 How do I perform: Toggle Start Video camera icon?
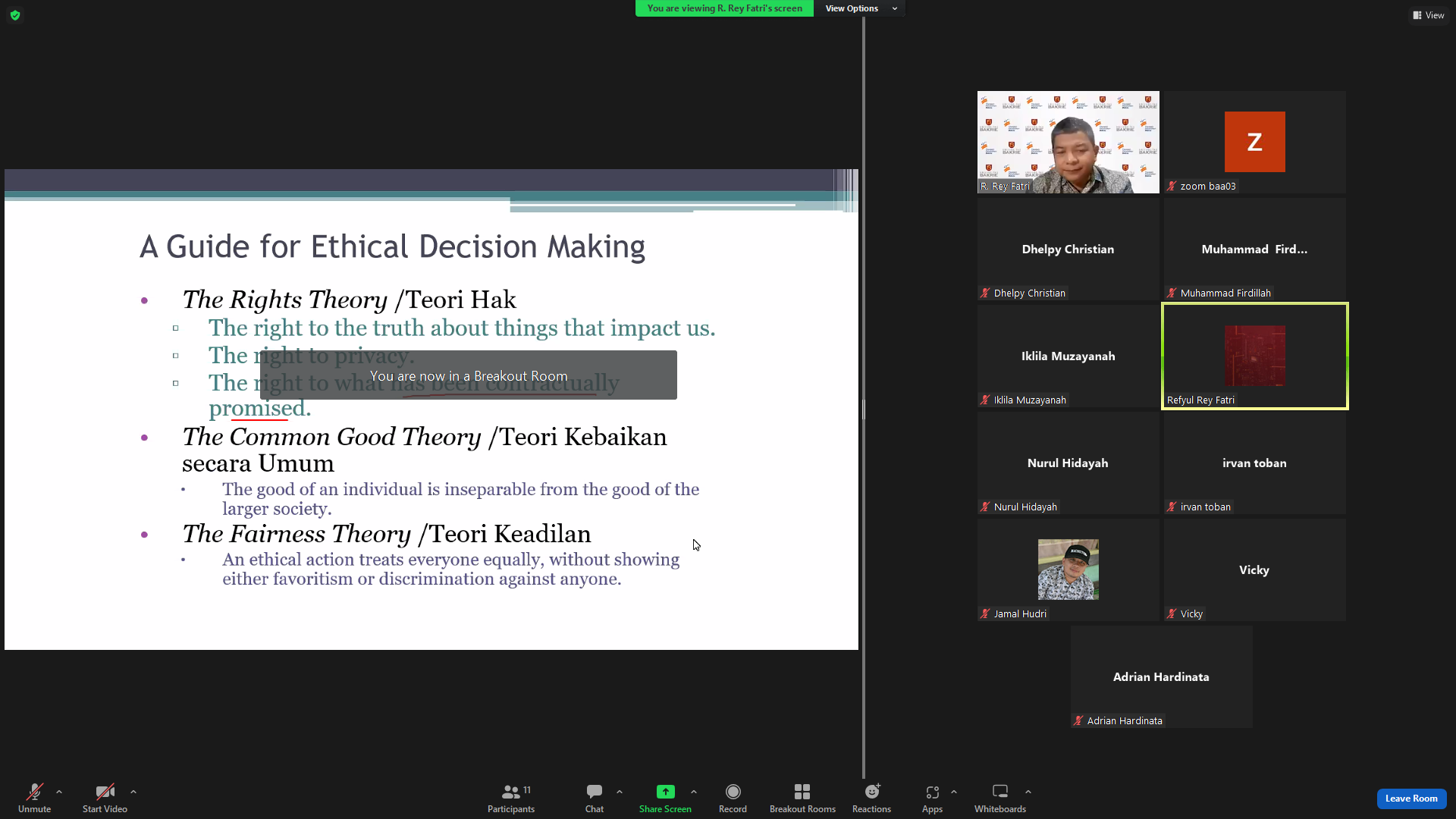coord(105,792)
